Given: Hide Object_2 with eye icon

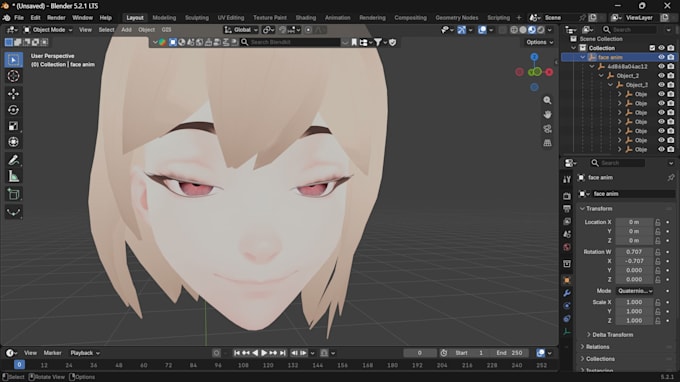Looking at the screenshot, I should [661, 75].
